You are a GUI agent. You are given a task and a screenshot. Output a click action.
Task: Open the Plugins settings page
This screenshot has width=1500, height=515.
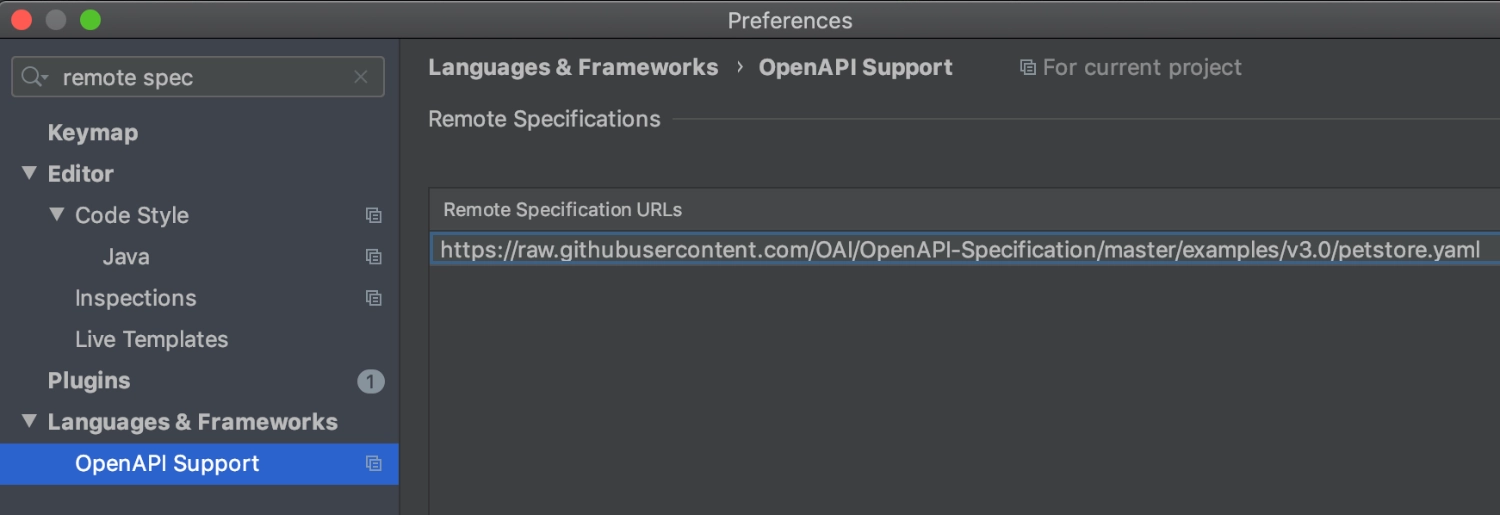point(89,381)
